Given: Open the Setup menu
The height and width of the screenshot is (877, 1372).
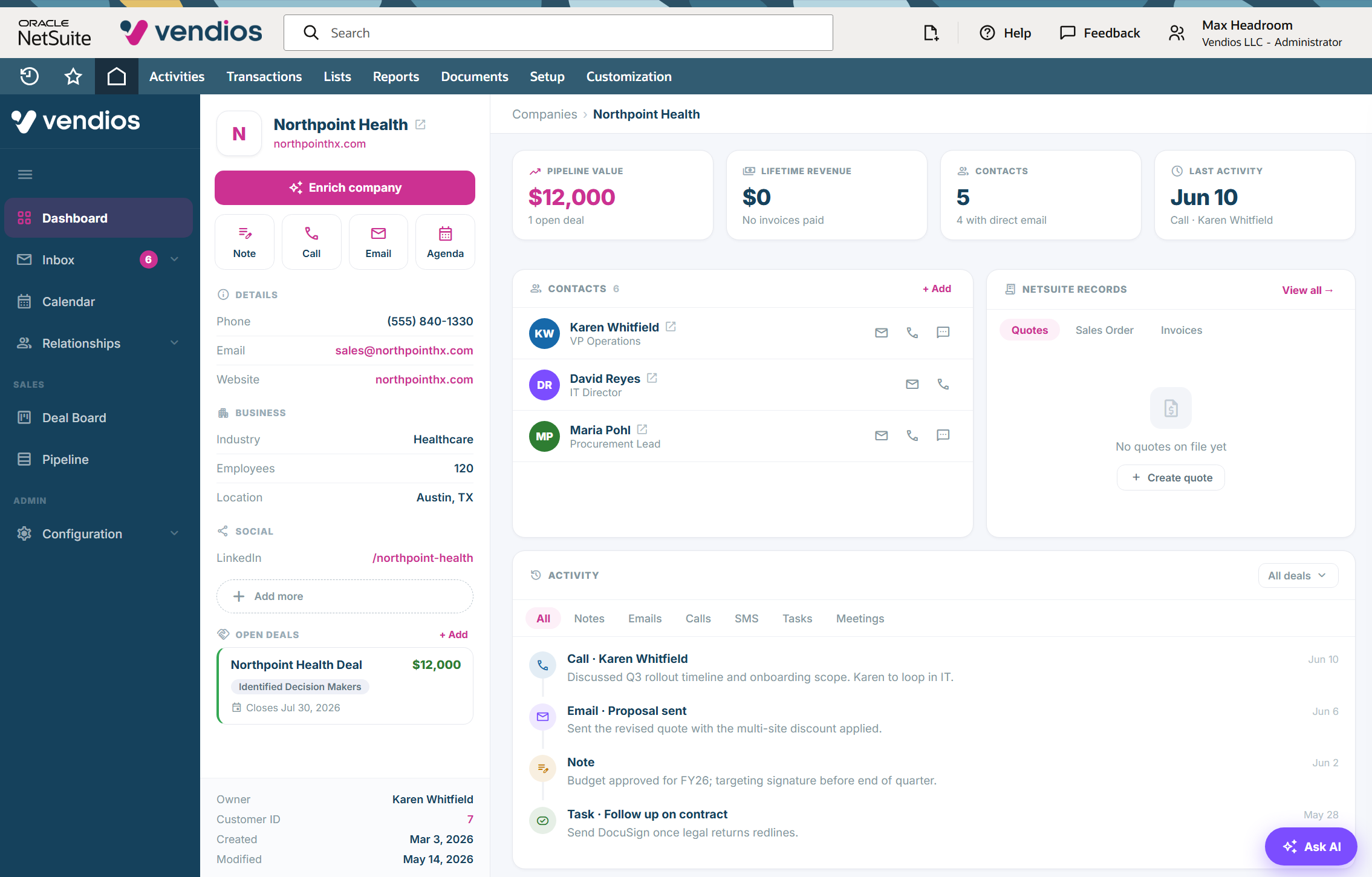Looking at the screenshot, I should (x=547, y=76).
